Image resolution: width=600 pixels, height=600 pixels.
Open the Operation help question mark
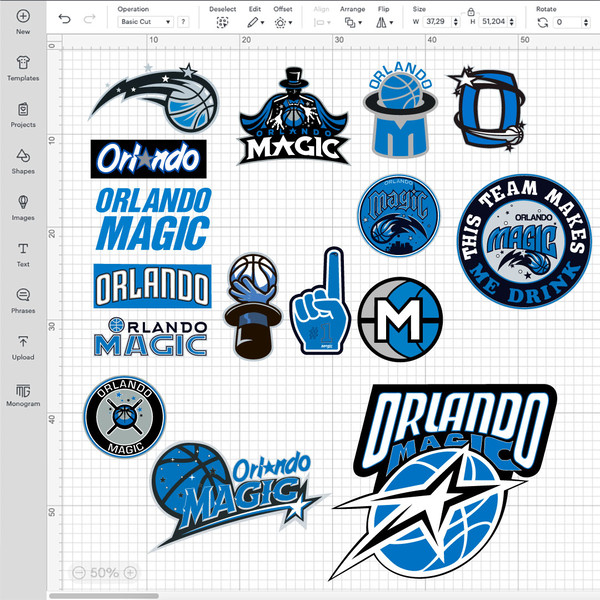click(x=183, y=22)
